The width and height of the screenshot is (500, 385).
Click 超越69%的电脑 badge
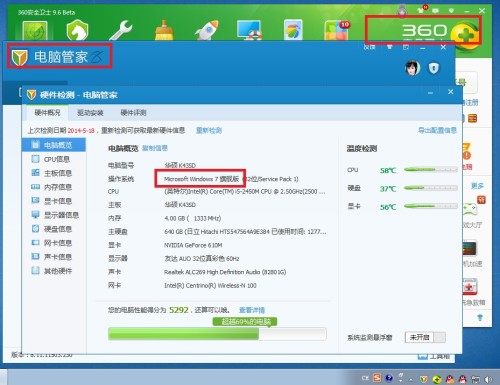tap(245, 322)
